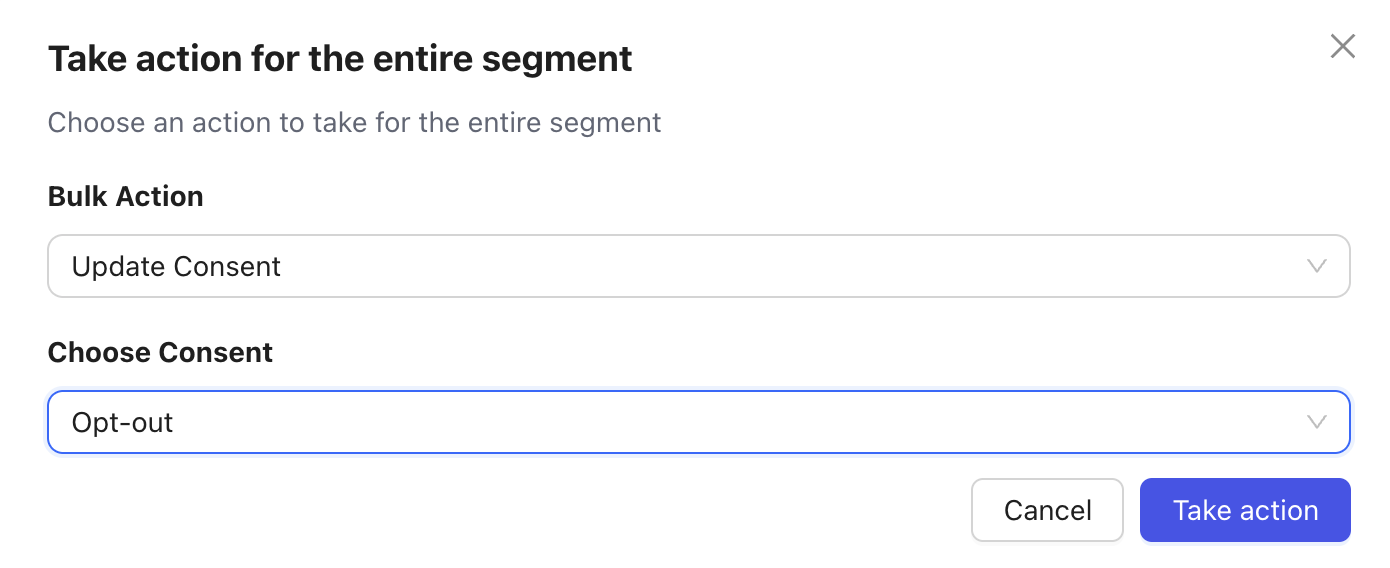Click the dialog title "Take action for the entire segment"
Viewport: 1390px width, 568px height.
click(x=340, y=59)
